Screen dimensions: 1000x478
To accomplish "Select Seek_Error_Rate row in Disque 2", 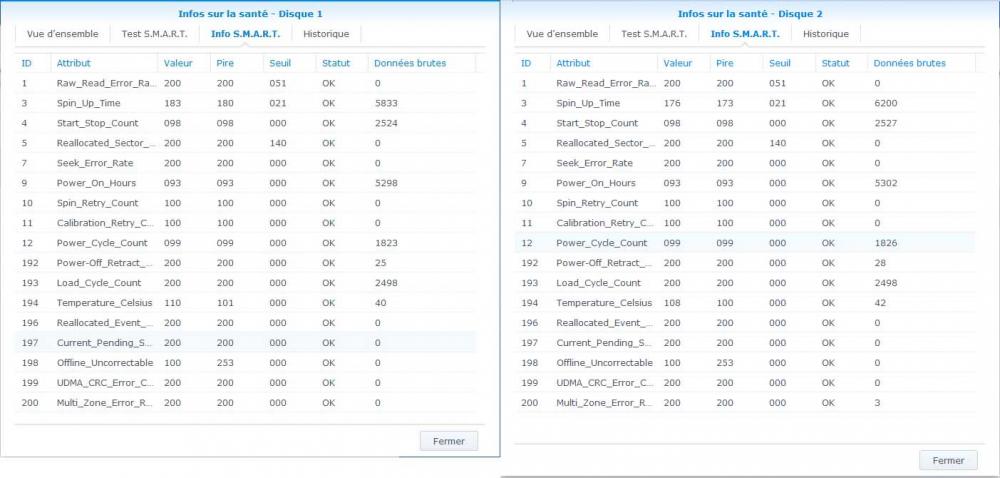I will coord(746,163).
